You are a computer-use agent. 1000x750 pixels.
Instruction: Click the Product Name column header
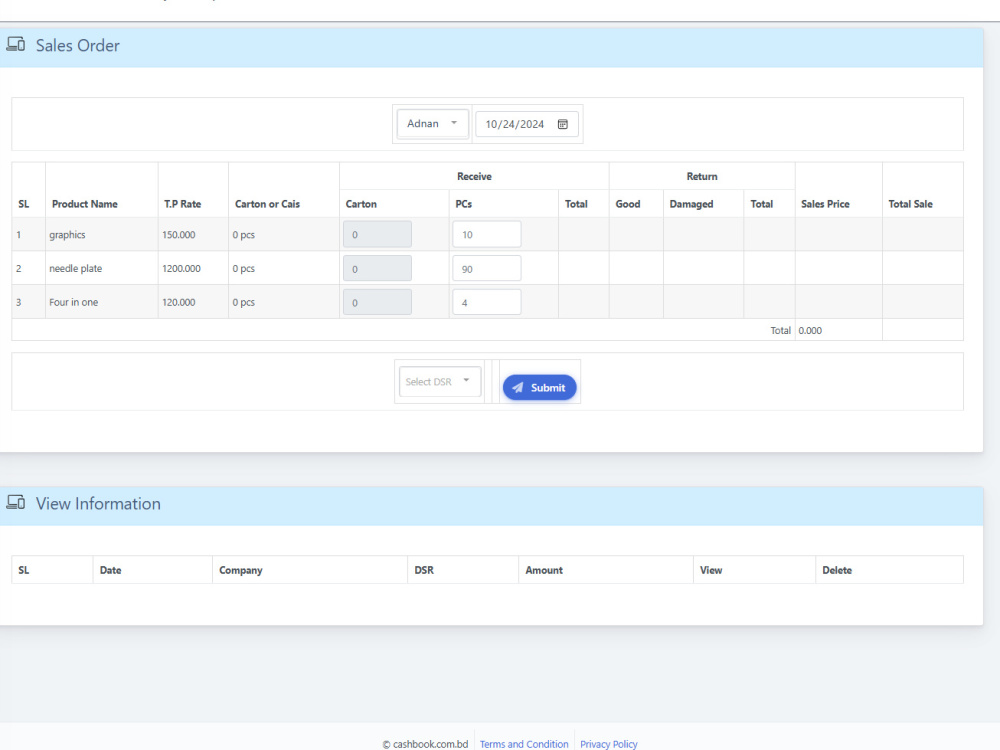[85, 204]
